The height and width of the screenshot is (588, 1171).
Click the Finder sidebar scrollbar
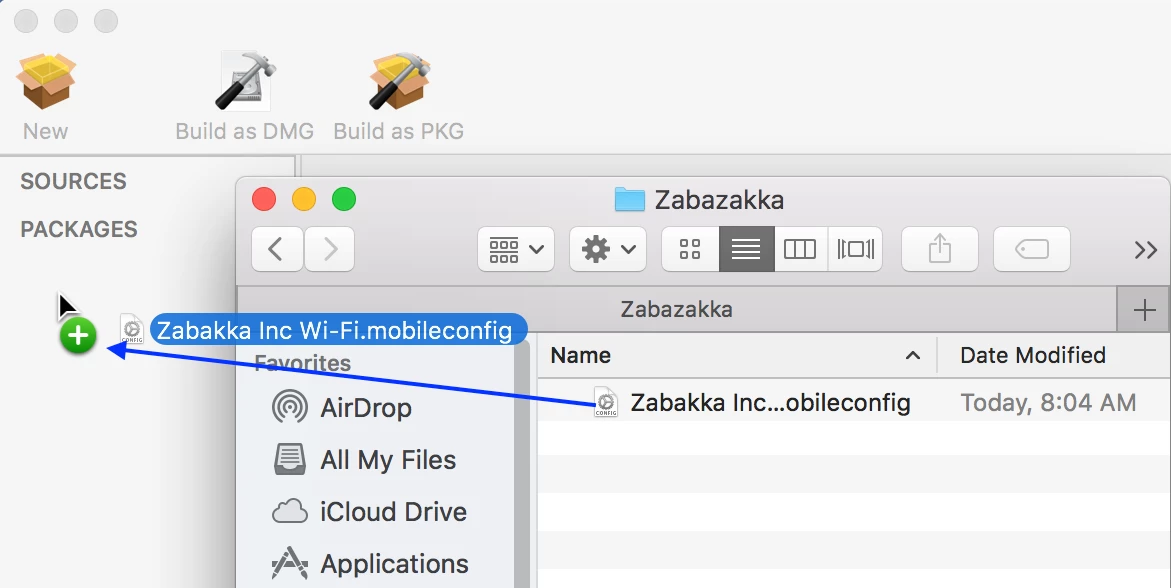click(x=522, y=462)
